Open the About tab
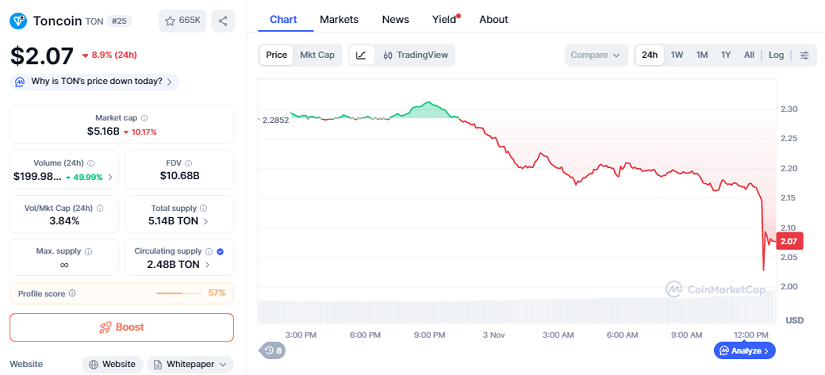 (494, 19)
